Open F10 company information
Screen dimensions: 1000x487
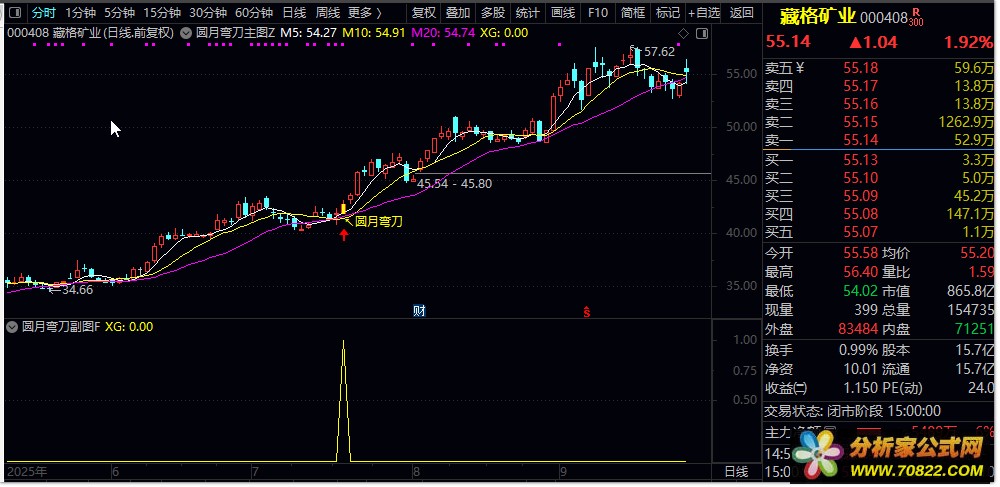pos(598,12)
